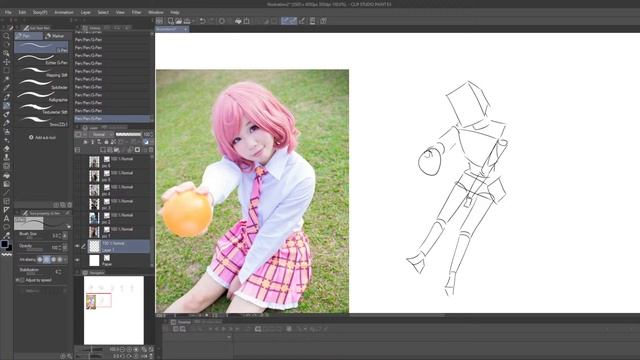Click the Save icon in the command bar
Image resolution: width=640 pixels, height=360 pixels.
[187, 21]
